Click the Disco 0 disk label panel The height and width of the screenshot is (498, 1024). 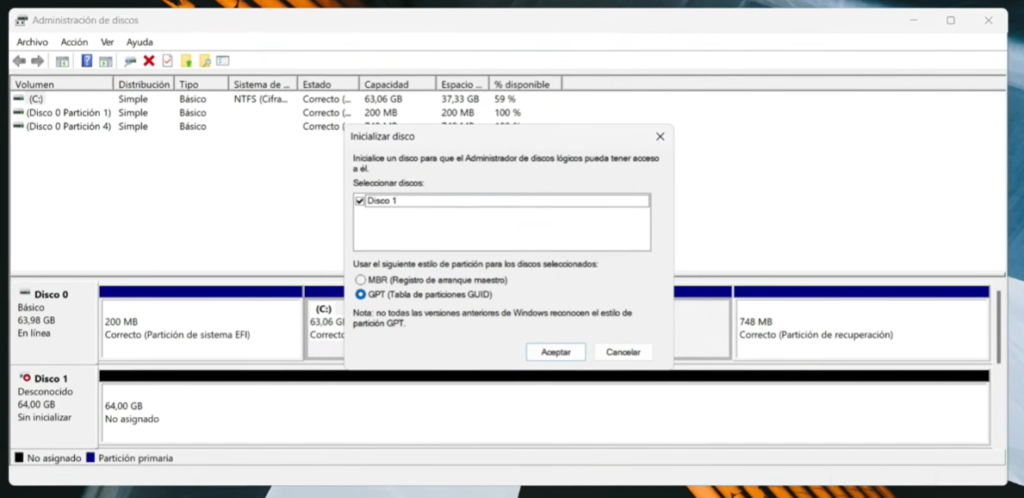tap(54, 322)
